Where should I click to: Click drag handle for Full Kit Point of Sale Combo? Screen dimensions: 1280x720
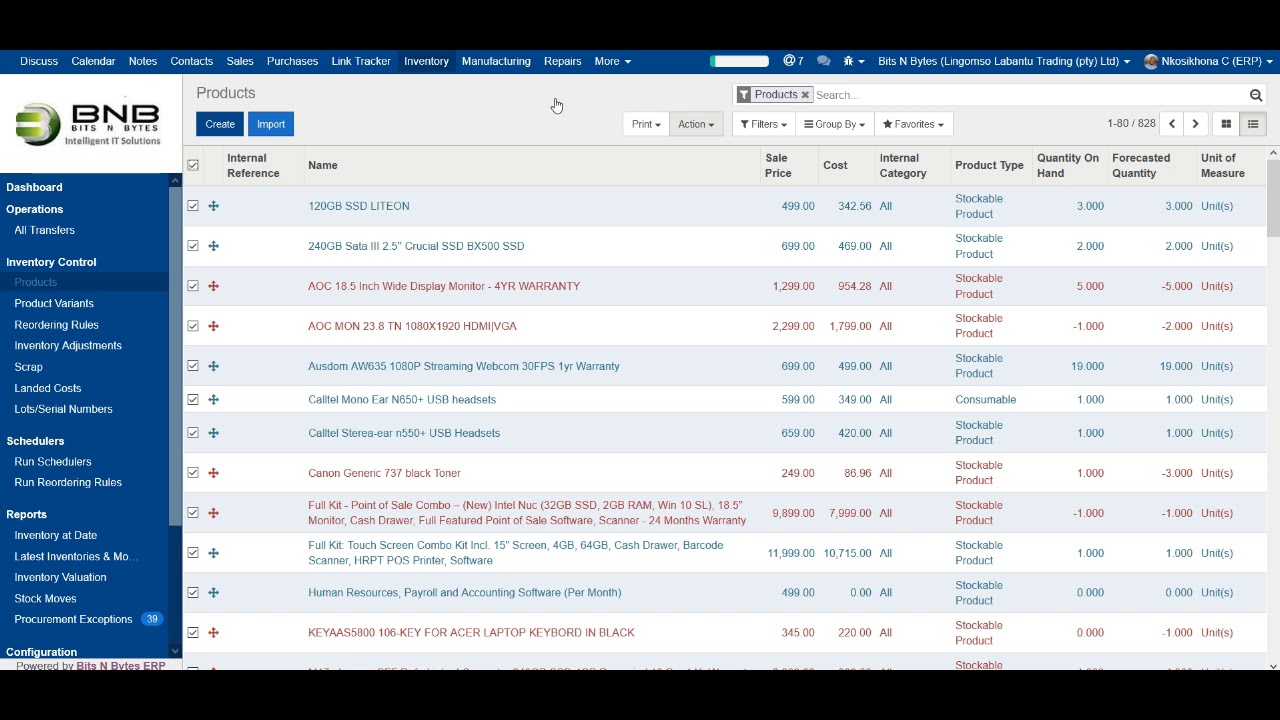tap(213, 513)
